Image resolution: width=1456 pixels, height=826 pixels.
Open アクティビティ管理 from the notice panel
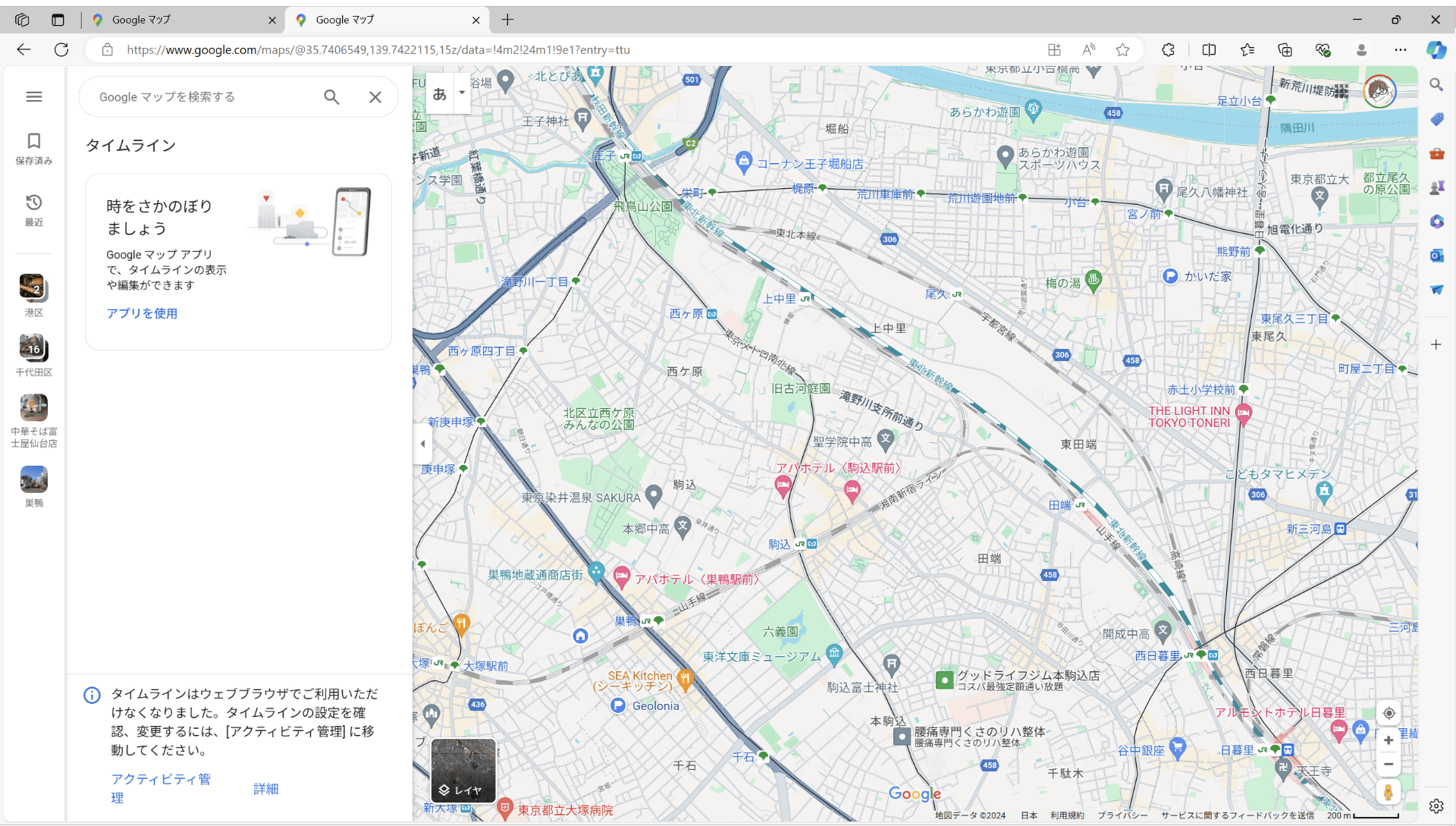(161, 779)
